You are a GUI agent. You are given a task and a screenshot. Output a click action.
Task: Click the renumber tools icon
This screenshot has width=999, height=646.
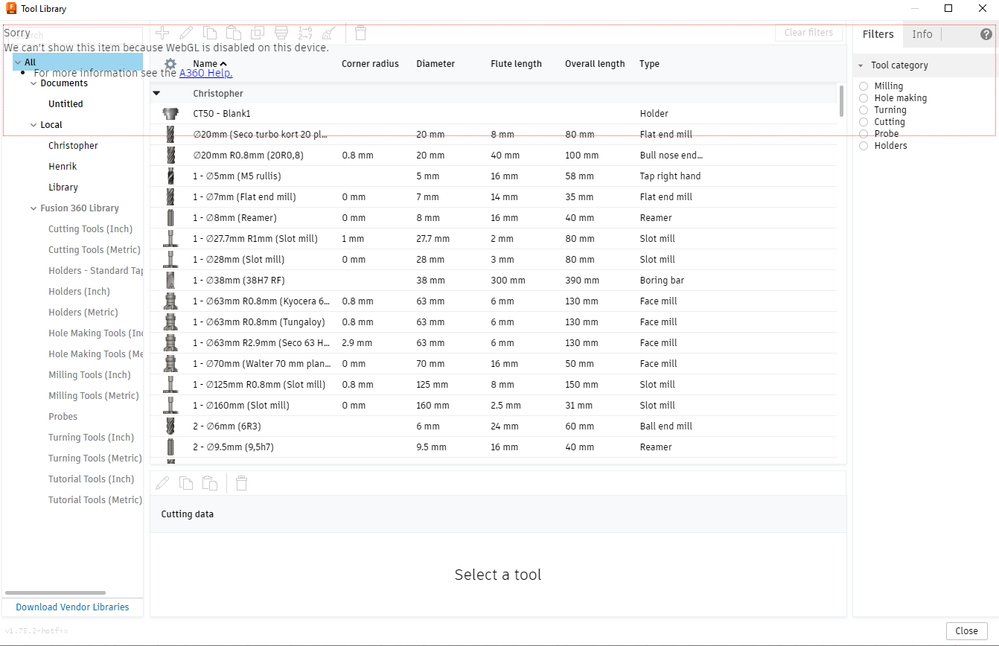click(305, 32)
